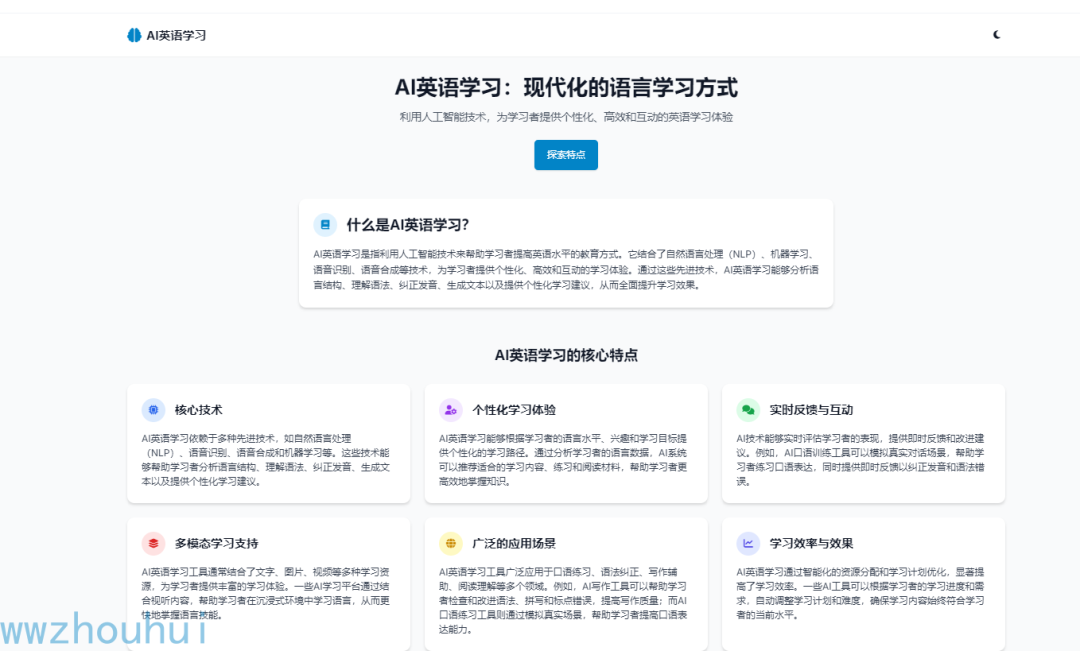
Task: Click the chat bubbles icon next to 实时反馈与互动
Action: [747, 410]
